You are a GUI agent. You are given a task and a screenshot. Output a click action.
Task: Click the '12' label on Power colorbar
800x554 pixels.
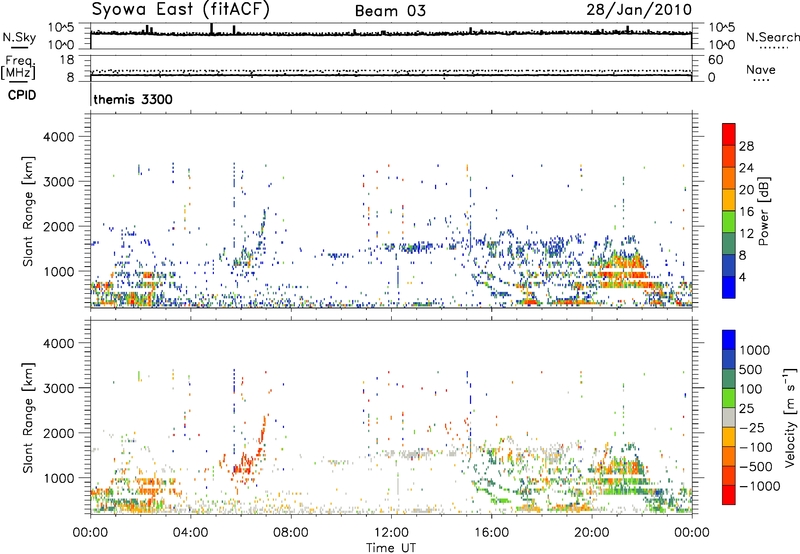point(746,234)
